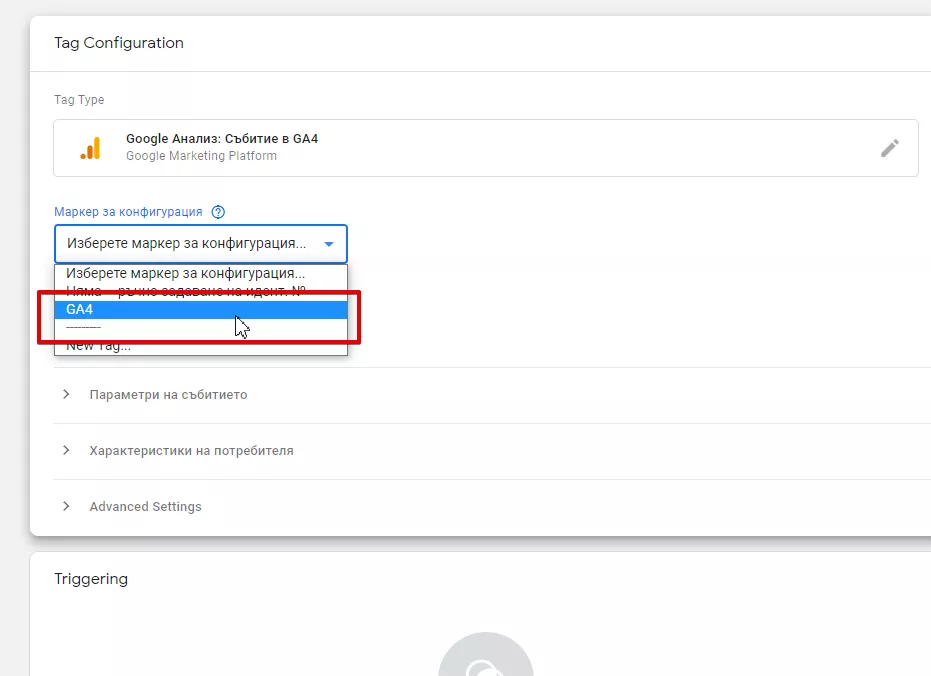Select 'Изберете маркер за конфигурация...' list option
Image resolution: width=931 pixels, height=676 pixels.
[x=201, y=274]
